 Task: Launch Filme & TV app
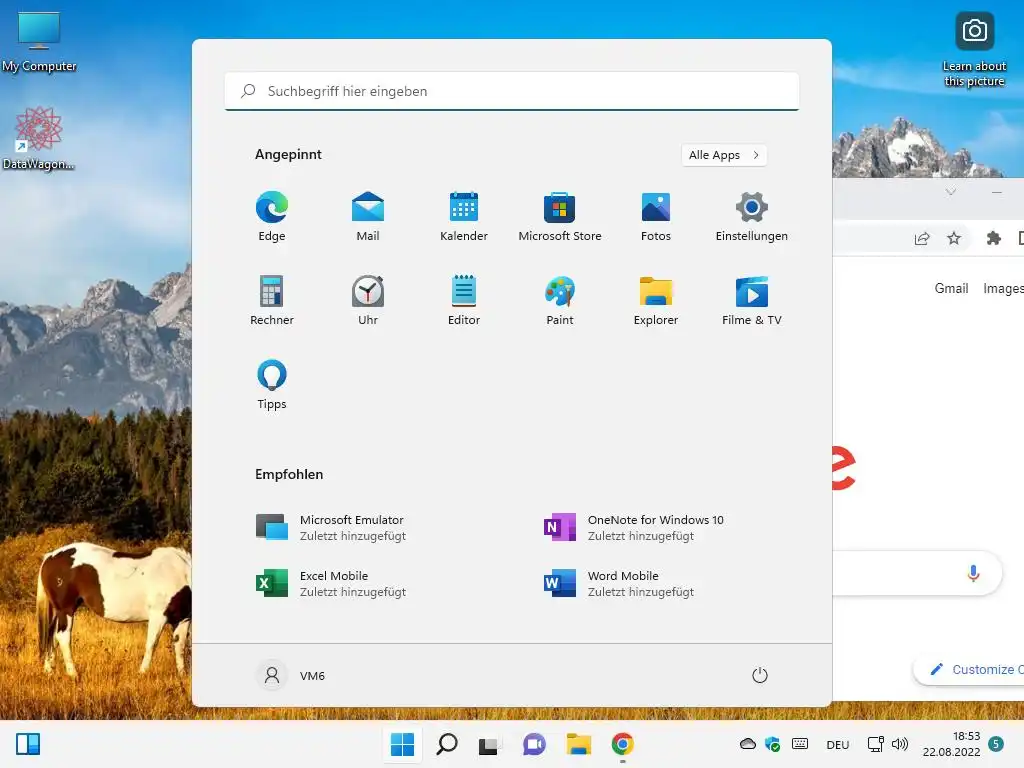(x=752, y=300)
